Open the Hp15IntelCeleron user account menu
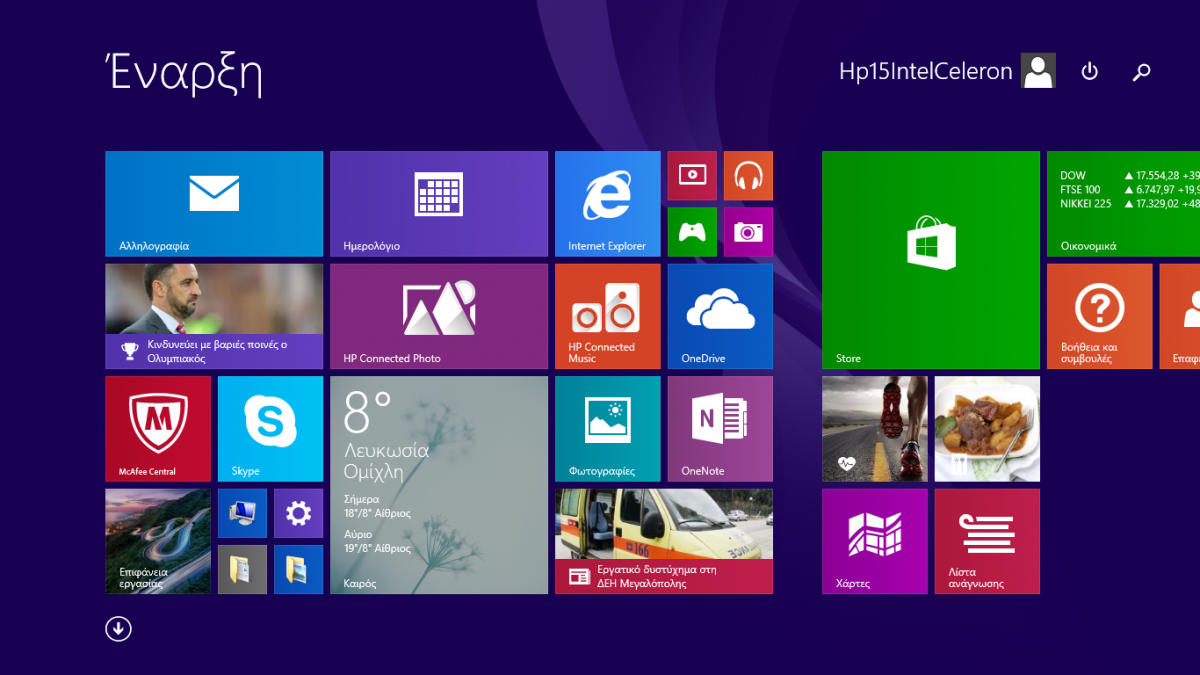The height and width of the screenshot is (675, 1200). pos(946,71)
